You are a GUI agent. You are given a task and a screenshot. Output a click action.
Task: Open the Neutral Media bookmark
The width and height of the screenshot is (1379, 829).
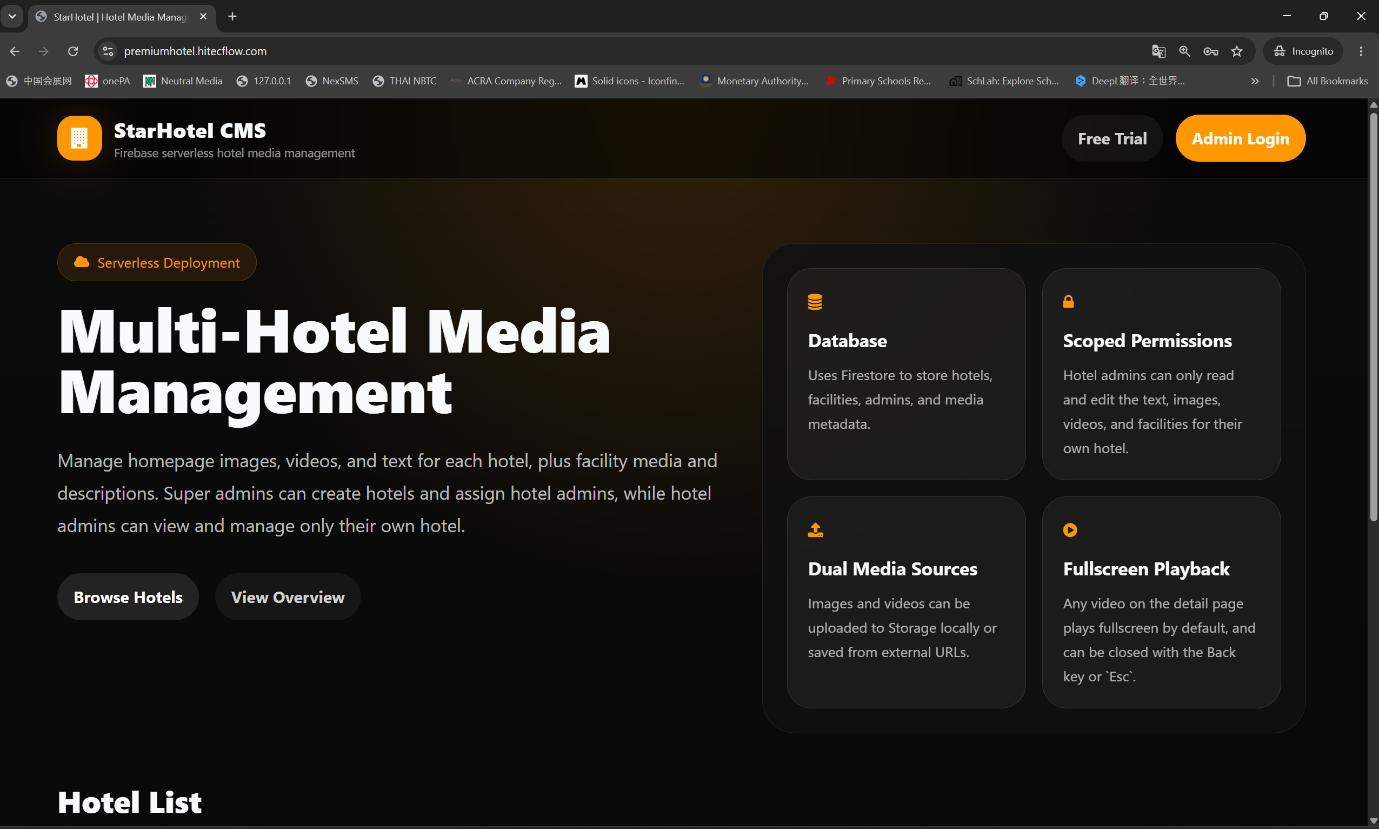(183, 81)
